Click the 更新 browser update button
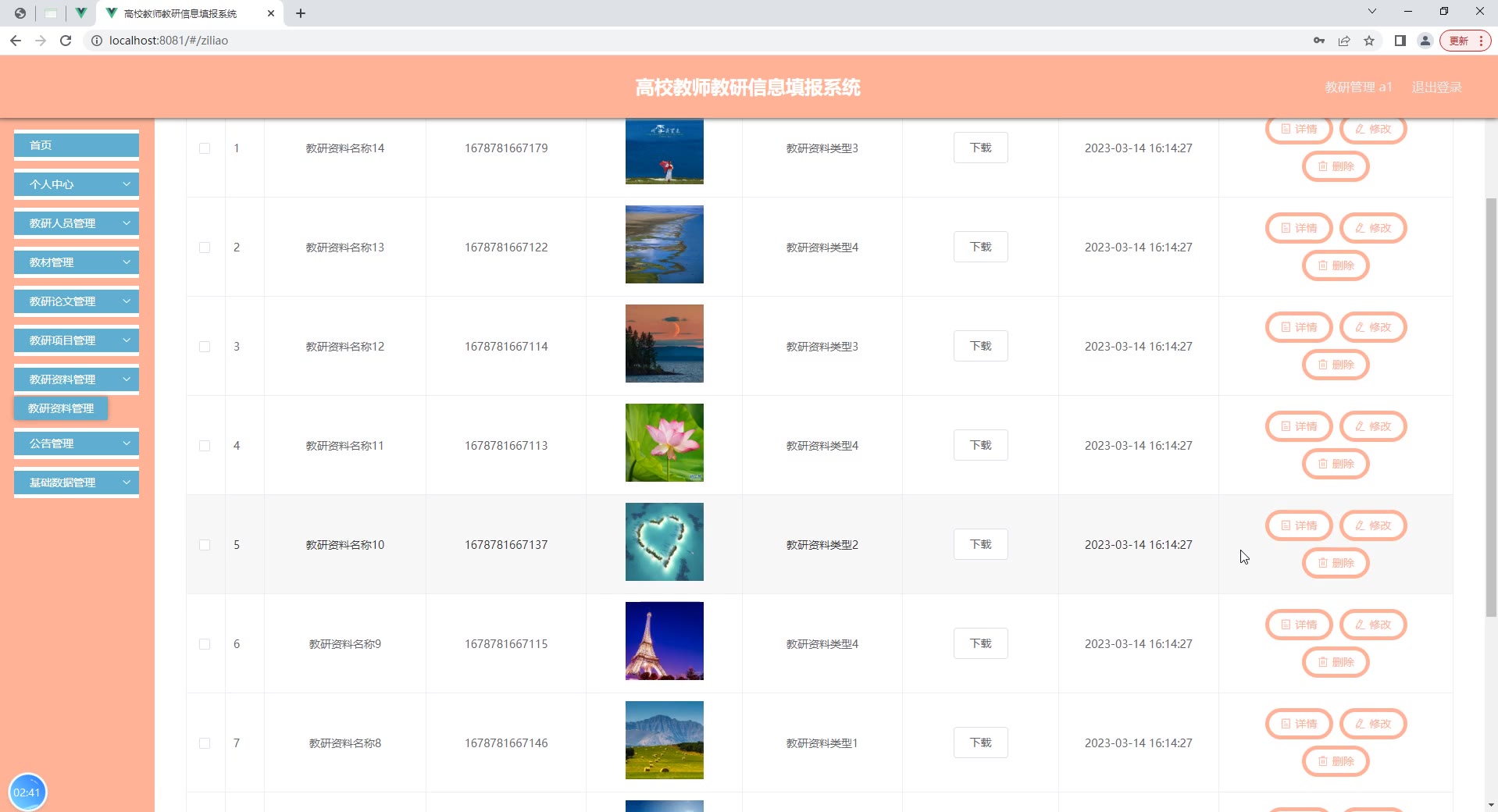Image resolution: width=1498 pixels, height=812 pixels. pyautogui.click(x=1465, y=41)
